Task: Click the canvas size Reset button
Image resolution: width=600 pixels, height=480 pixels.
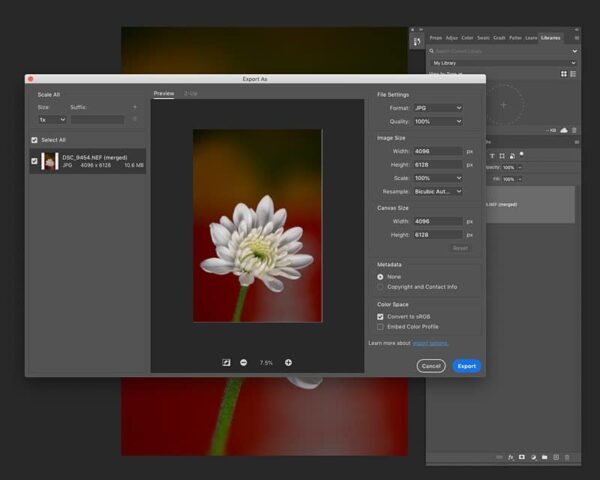Action: [460, 248]
